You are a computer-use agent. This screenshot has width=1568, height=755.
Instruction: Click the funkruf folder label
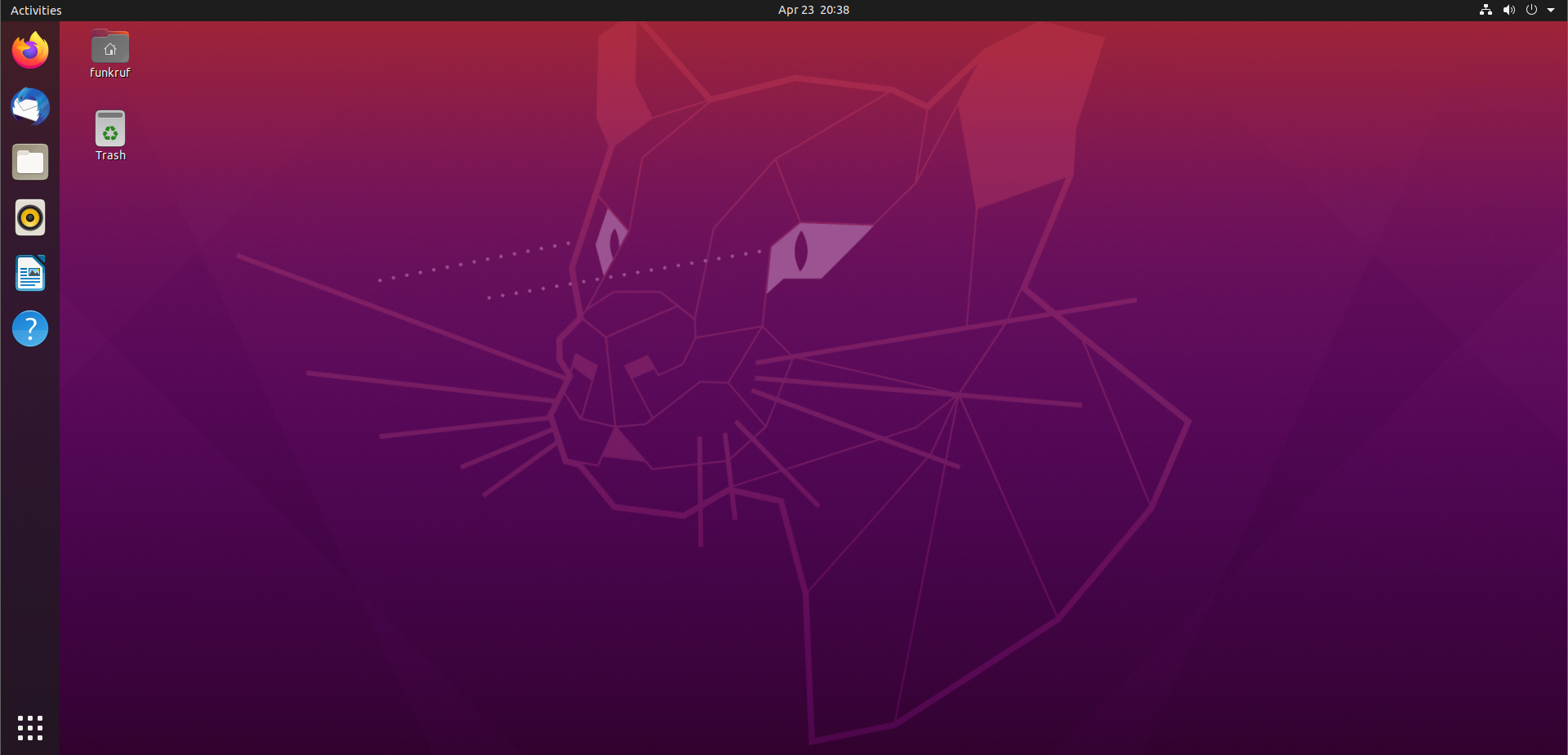tap(109, 72)
